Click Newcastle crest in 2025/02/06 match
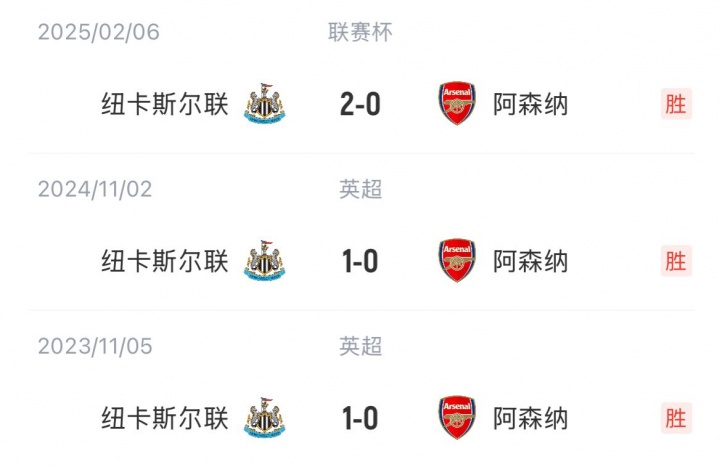 [x=264, y=103]
